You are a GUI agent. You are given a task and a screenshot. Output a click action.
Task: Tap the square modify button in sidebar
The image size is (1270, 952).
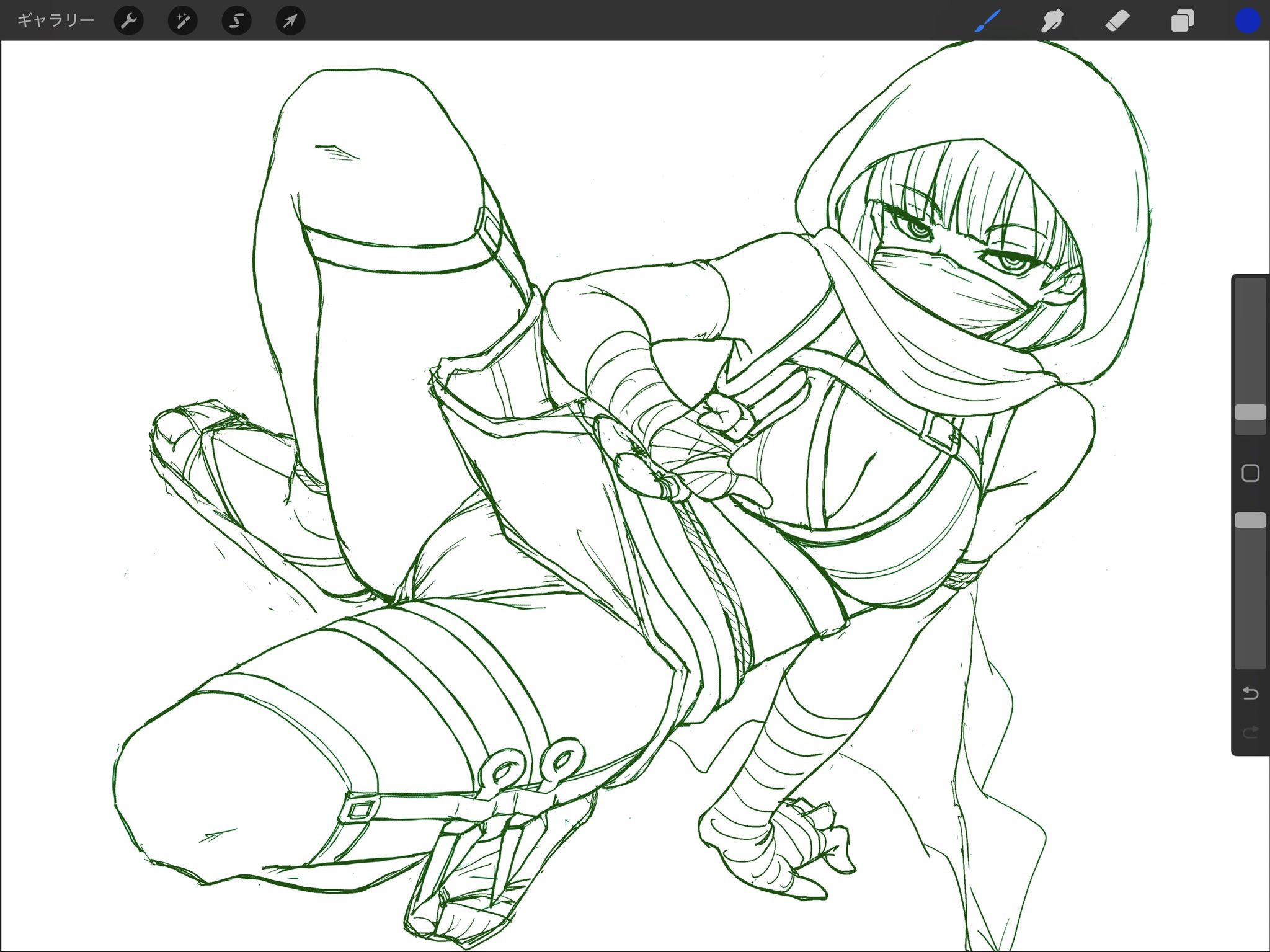click(x=1250, y=473)
